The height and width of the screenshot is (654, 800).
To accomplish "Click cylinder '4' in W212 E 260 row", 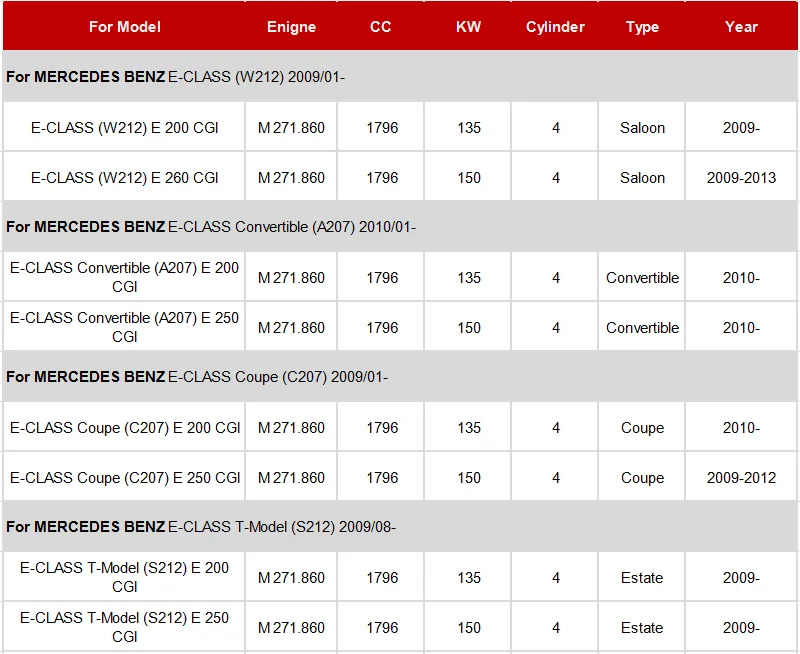I will pyautogui.click(x=556, y=178).
